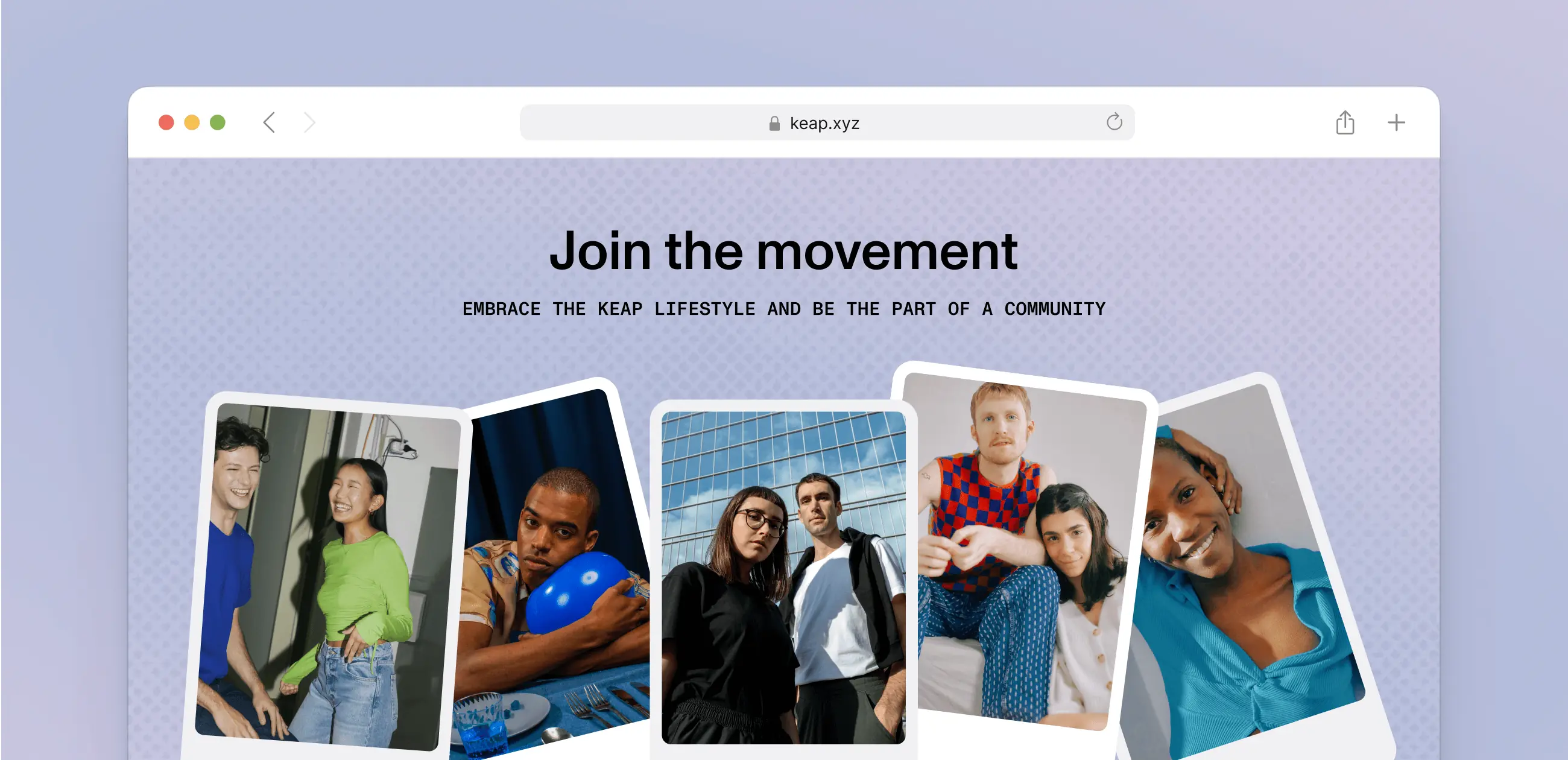
Task: Reload the page with the refresh icon
Action: tap(1114, 122)
